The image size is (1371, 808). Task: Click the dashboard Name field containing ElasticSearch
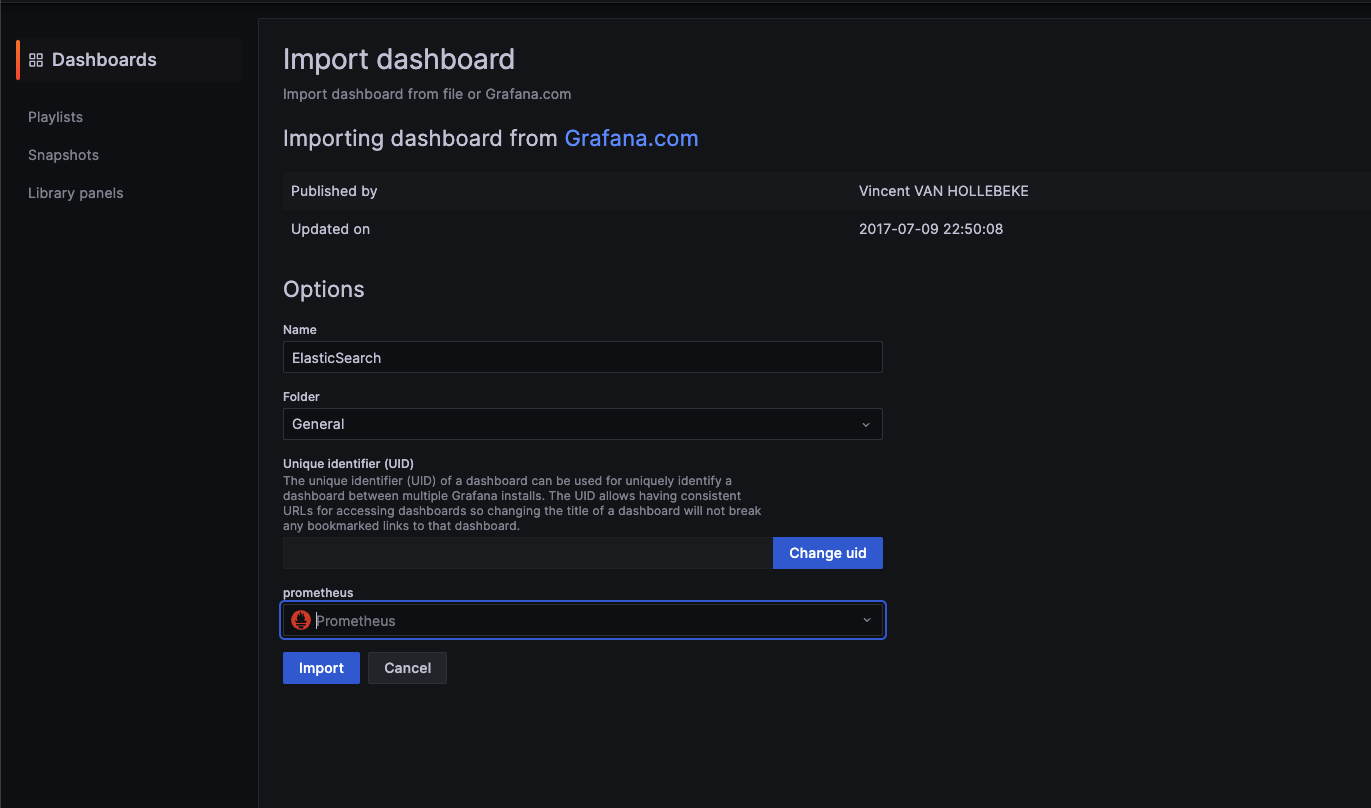(583, 357)
